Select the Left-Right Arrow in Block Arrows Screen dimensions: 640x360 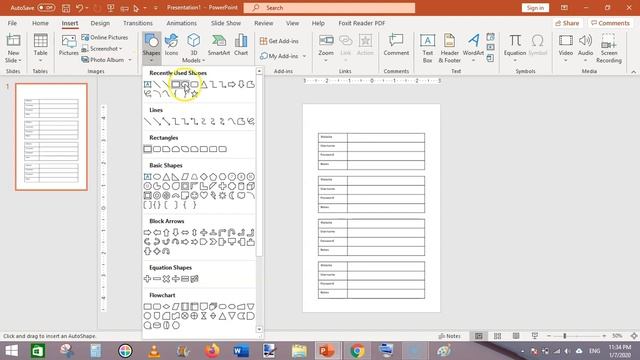[185, 233]
